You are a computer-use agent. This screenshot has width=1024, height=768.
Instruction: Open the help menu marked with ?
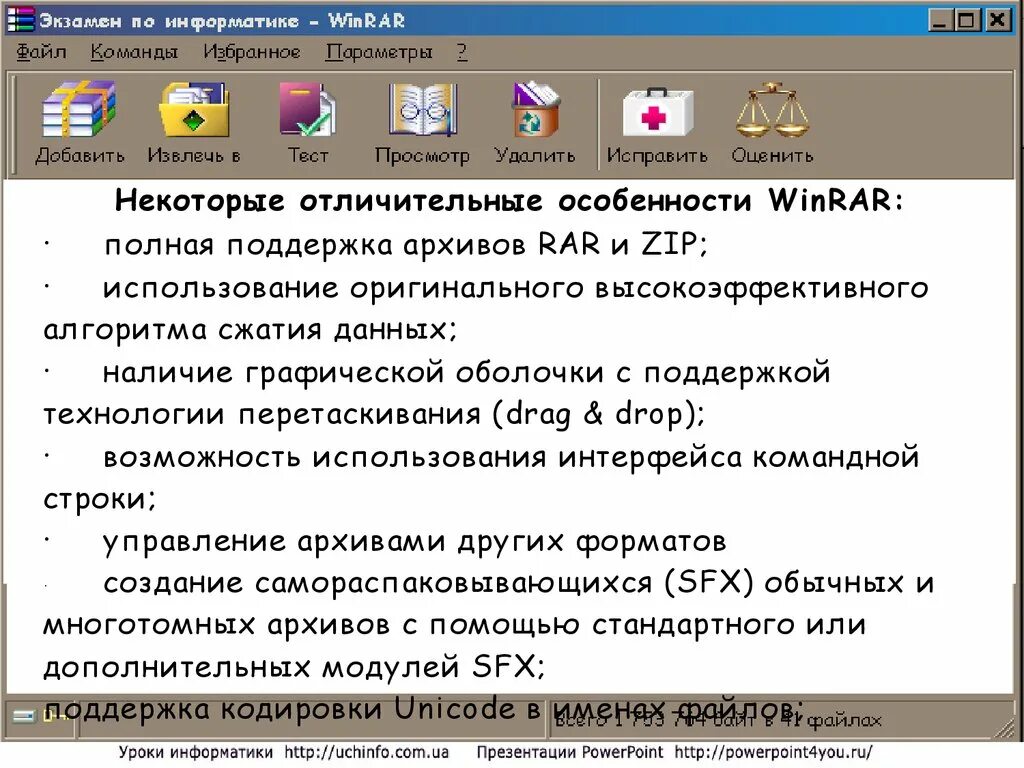pyautogui.click(x=460, y=50)
